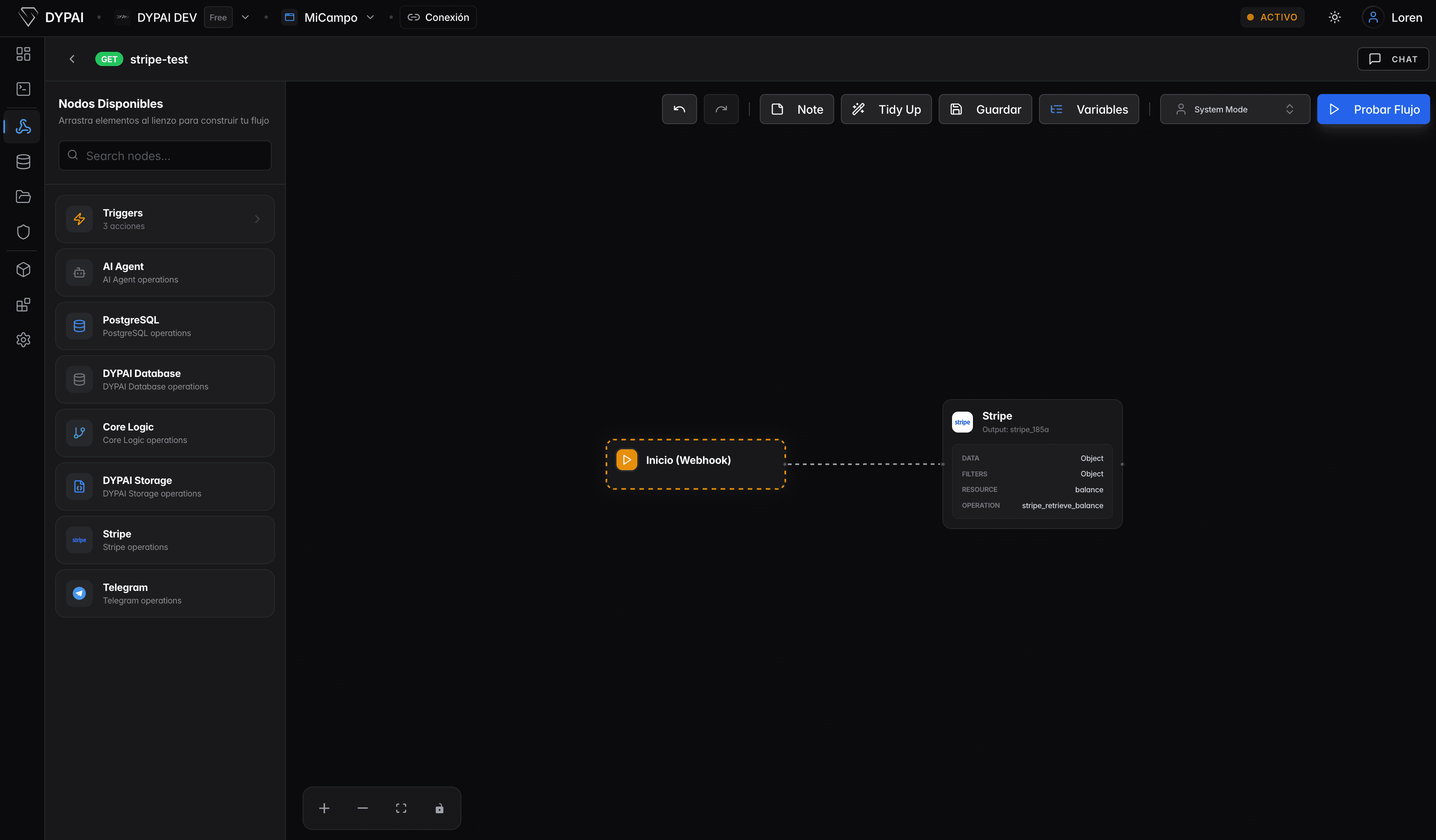
Task: Open the Variables panel
Action: 1088,109
